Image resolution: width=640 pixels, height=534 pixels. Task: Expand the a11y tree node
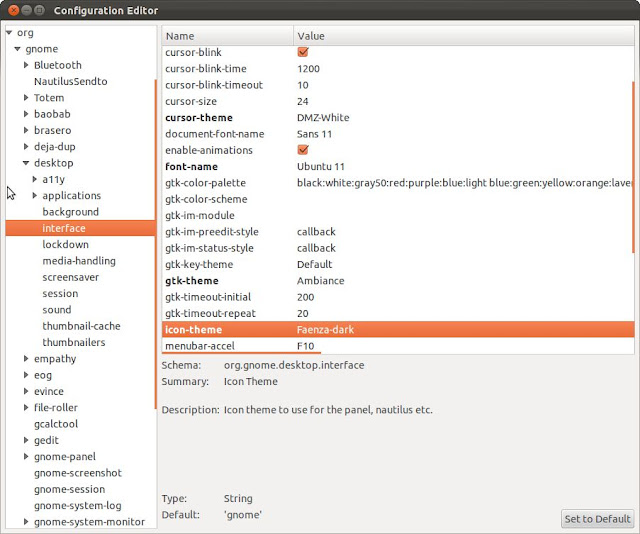(34, 179)
